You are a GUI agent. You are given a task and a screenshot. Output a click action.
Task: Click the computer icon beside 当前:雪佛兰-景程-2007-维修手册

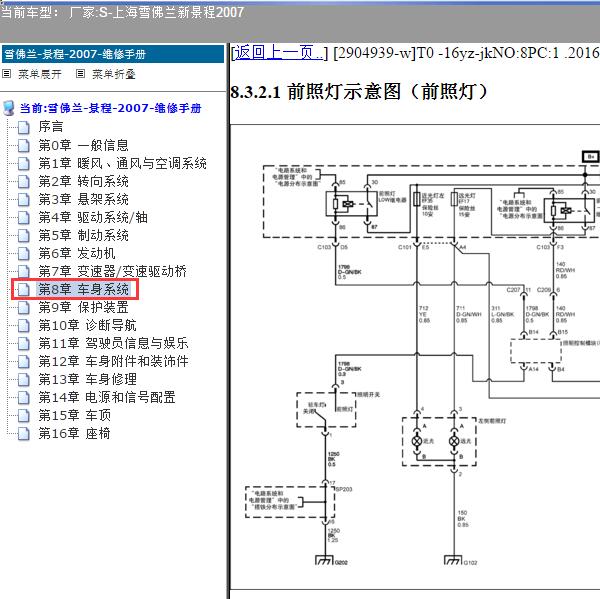pos(9,108)
